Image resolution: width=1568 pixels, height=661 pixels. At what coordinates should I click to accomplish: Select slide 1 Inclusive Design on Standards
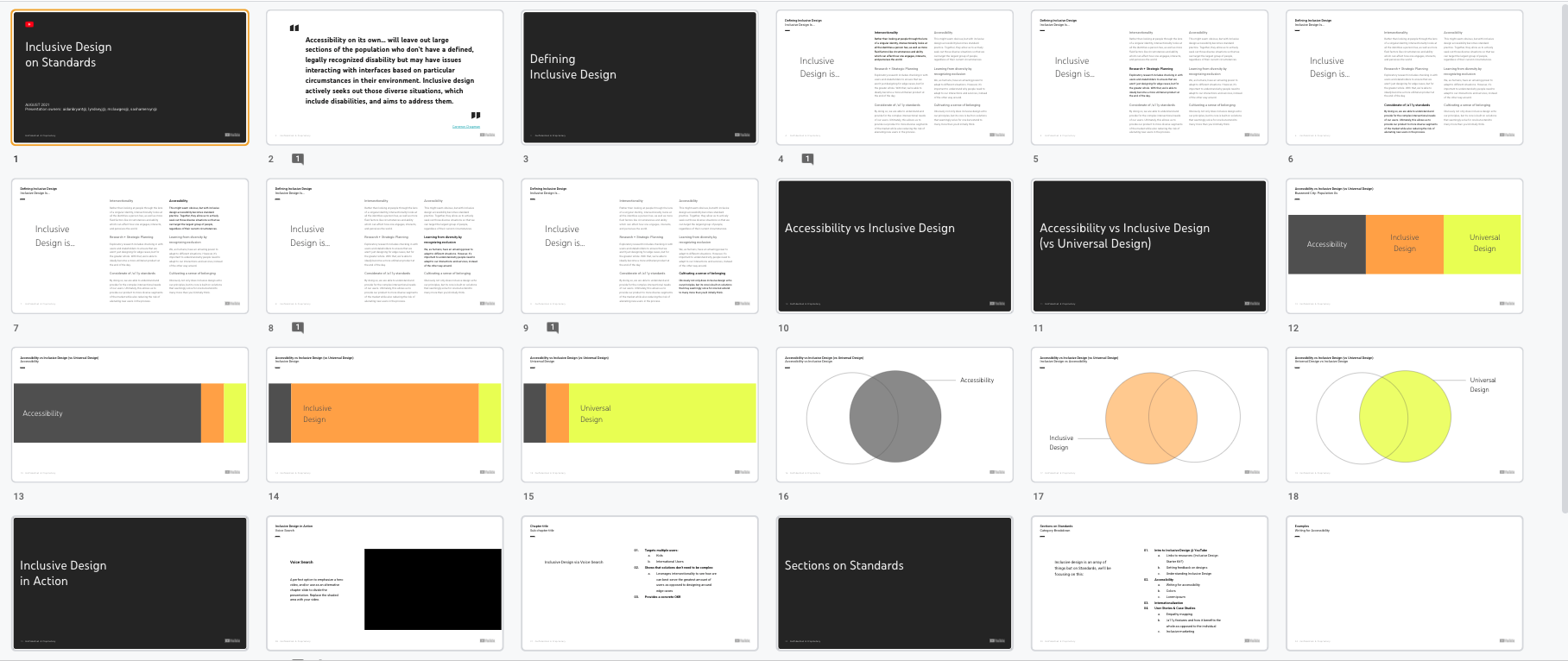click(130, 78)
